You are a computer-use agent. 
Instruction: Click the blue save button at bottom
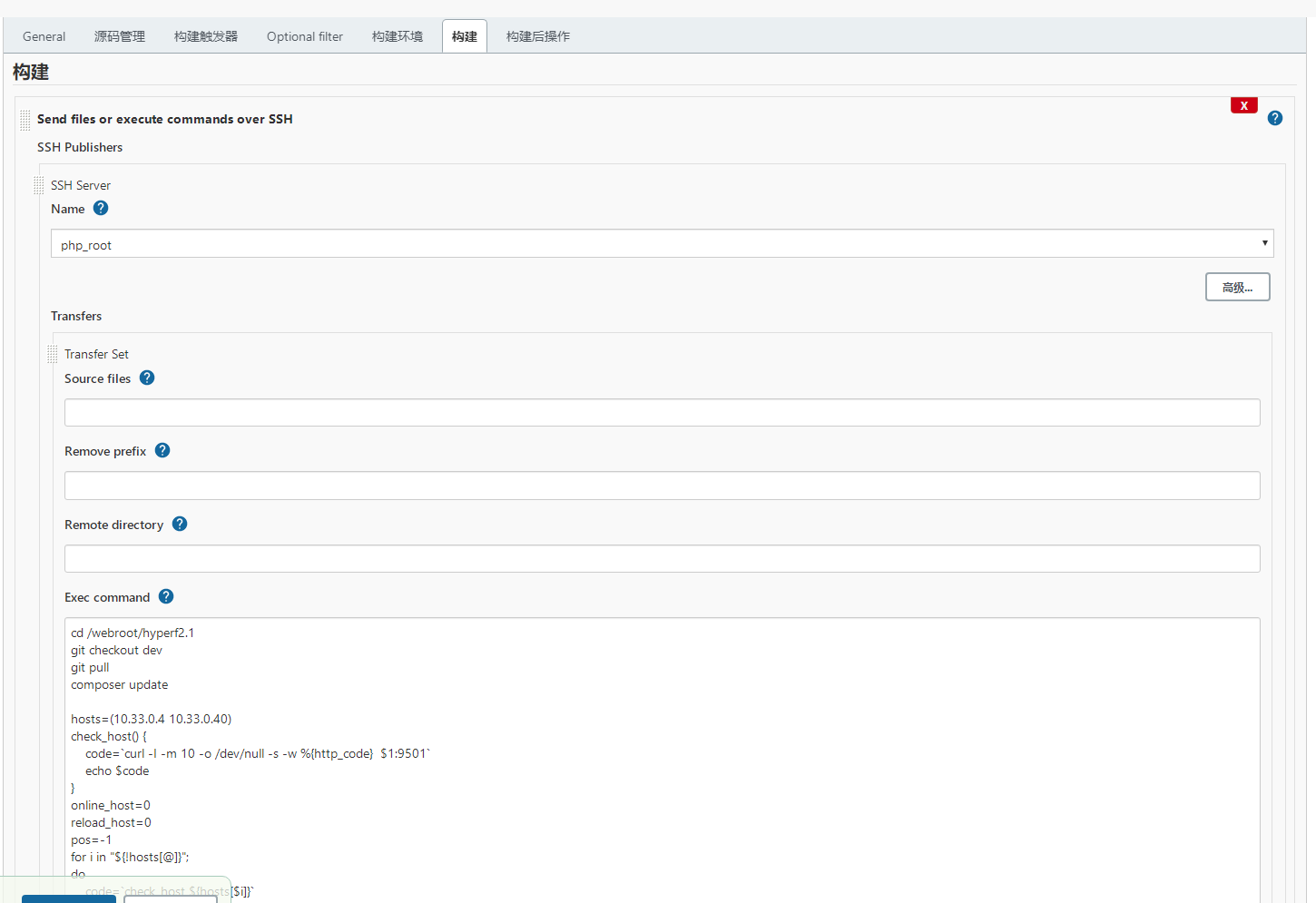coord(68,899)
